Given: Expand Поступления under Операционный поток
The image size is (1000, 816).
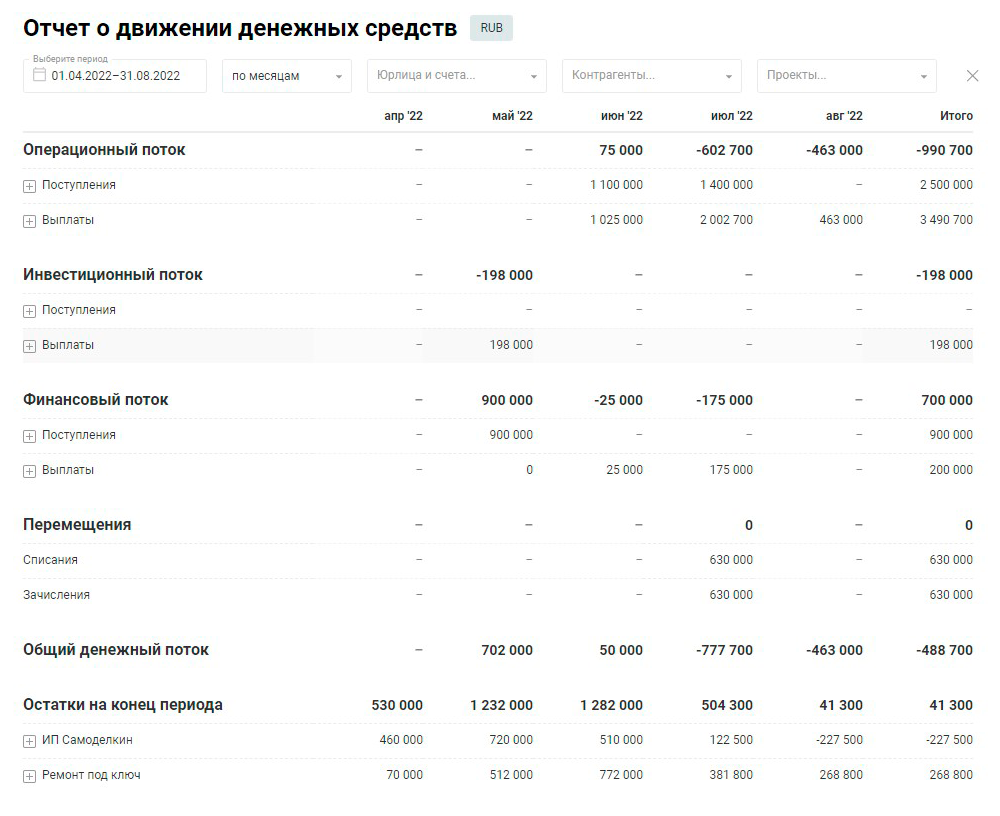Looking at the screenshot, I should click(29, 186).
